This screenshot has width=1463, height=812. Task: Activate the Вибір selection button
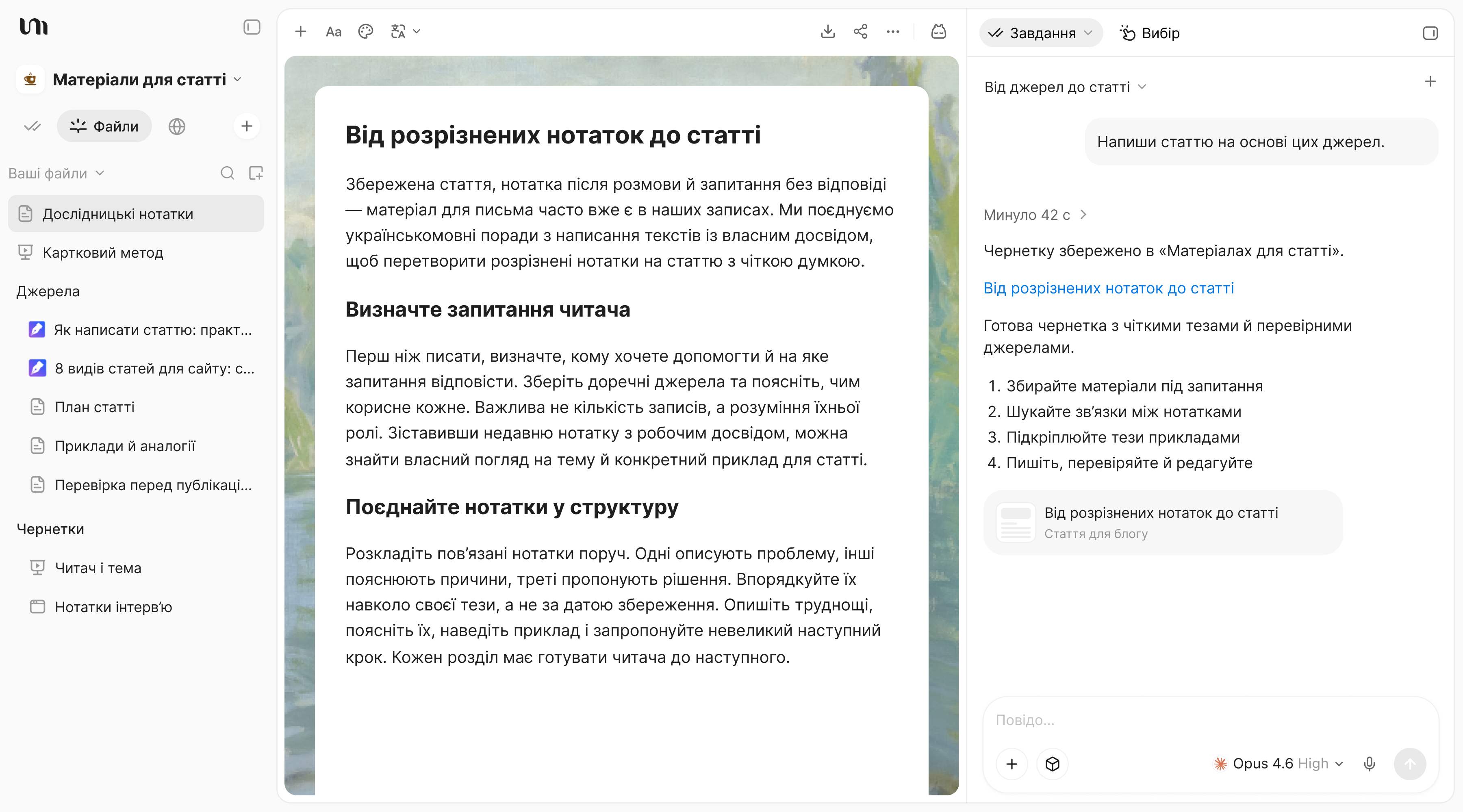(1150, 33)
